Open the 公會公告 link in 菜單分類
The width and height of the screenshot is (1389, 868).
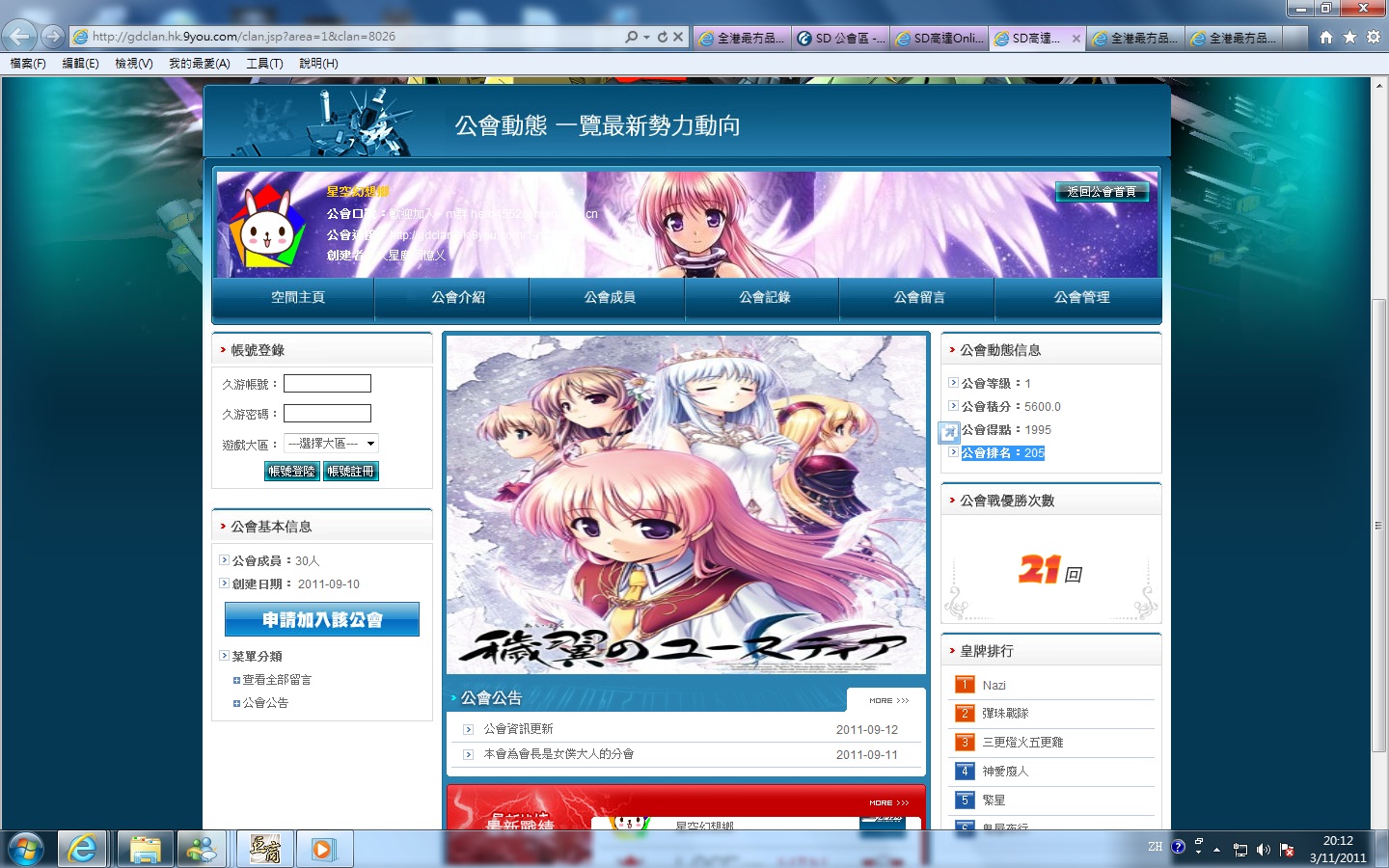265,703
